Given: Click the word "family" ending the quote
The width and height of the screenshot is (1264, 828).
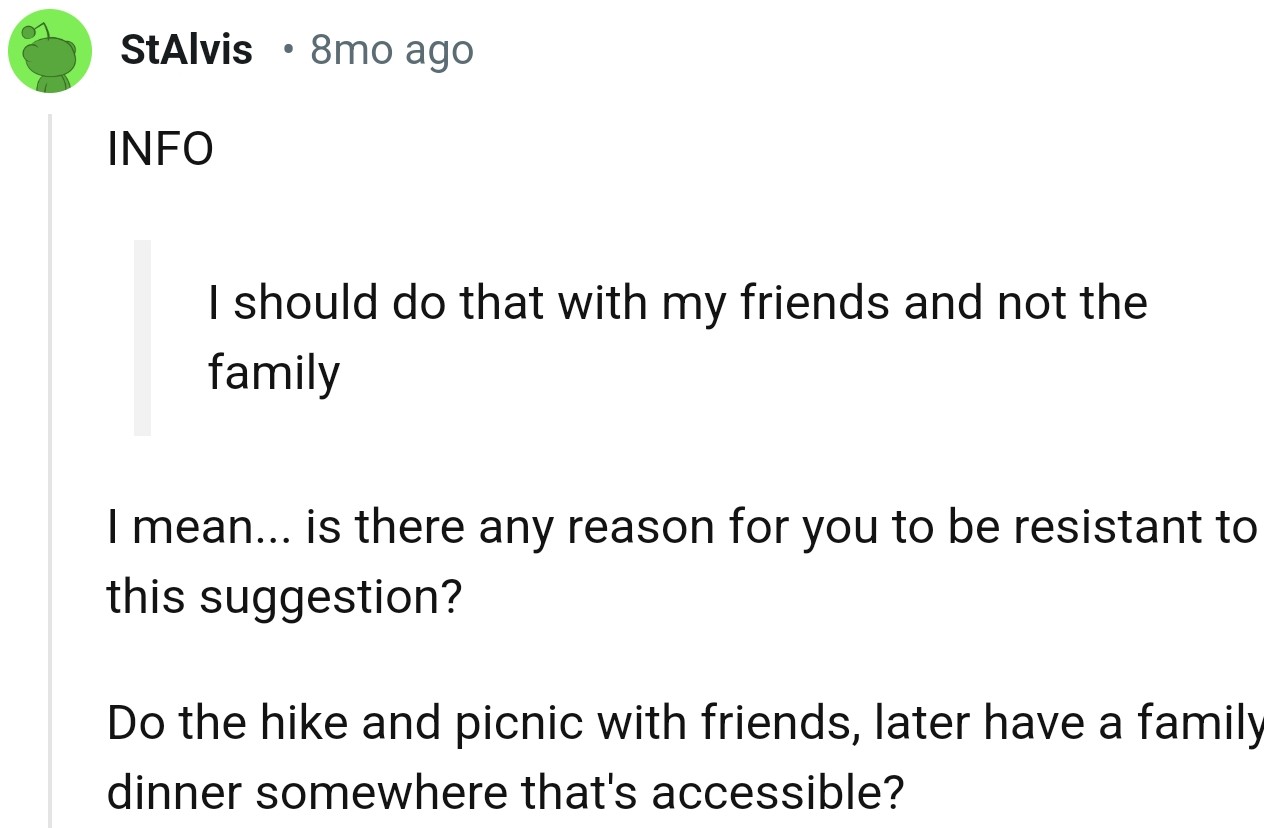Looking at the screenshot, I should [x=273, y=373].
